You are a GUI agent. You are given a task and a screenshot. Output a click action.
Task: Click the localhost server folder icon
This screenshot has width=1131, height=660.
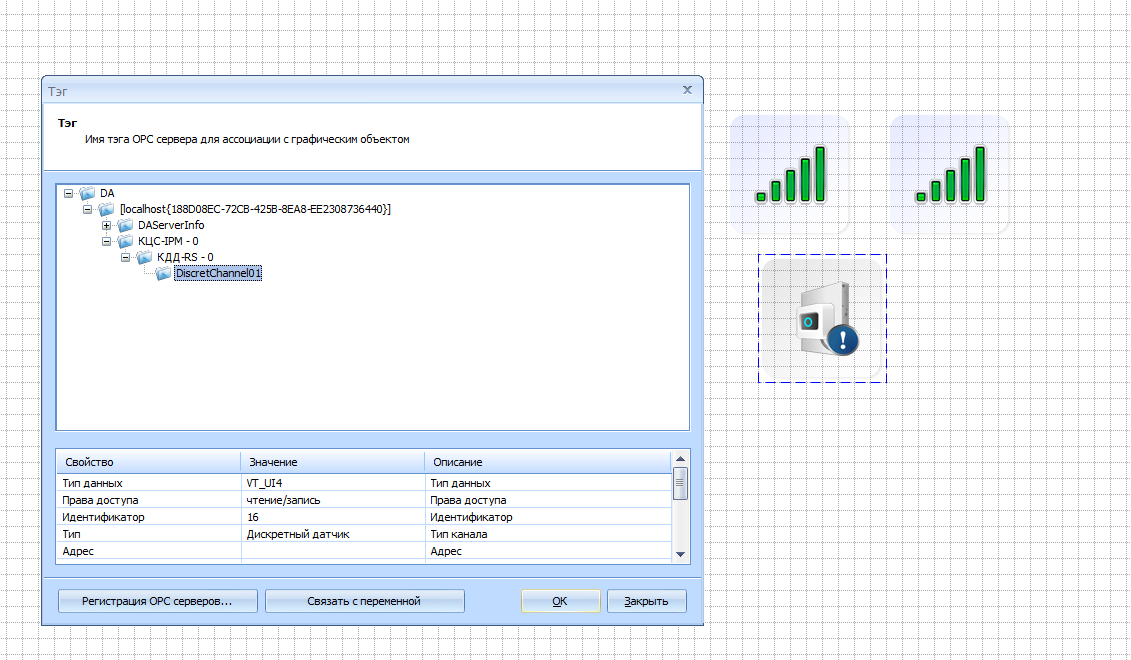[107, 209]
